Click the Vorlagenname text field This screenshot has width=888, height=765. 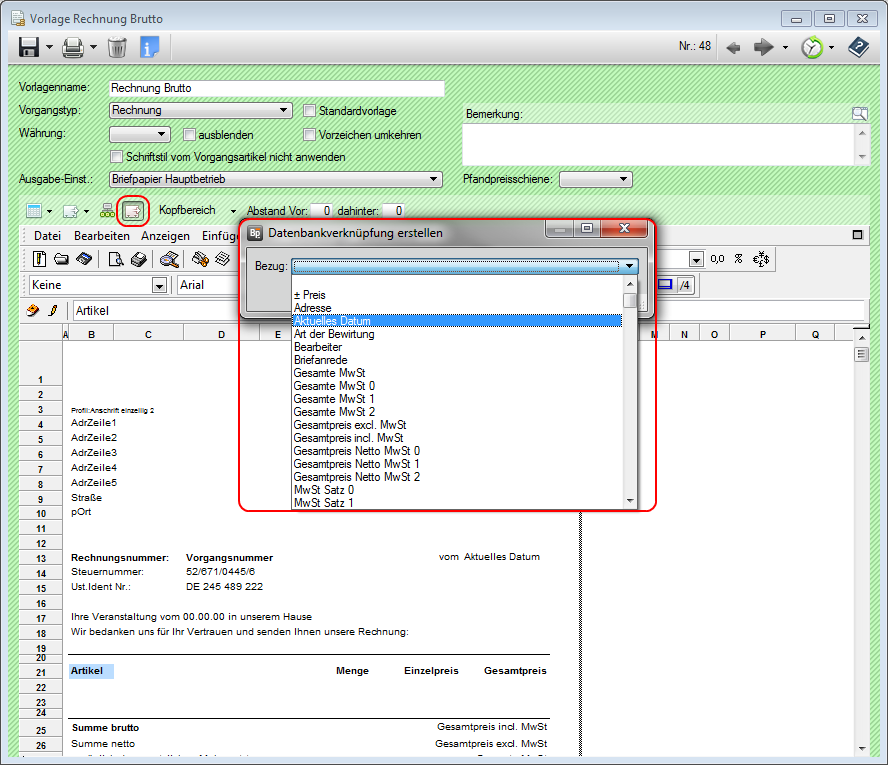point(275,88)
